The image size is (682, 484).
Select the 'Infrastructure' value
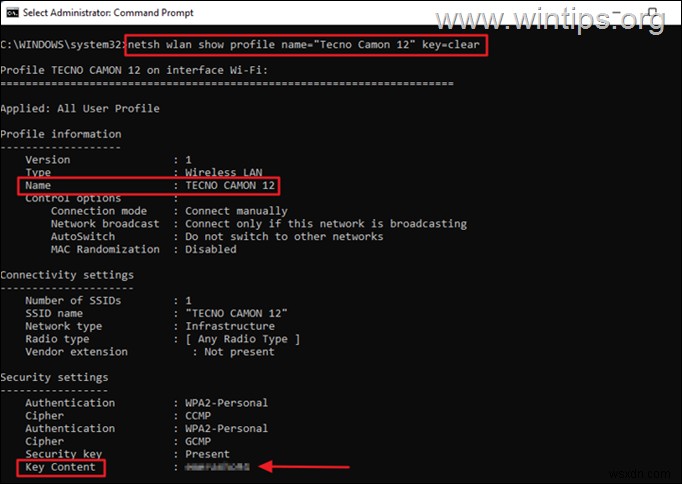point(230,326)
